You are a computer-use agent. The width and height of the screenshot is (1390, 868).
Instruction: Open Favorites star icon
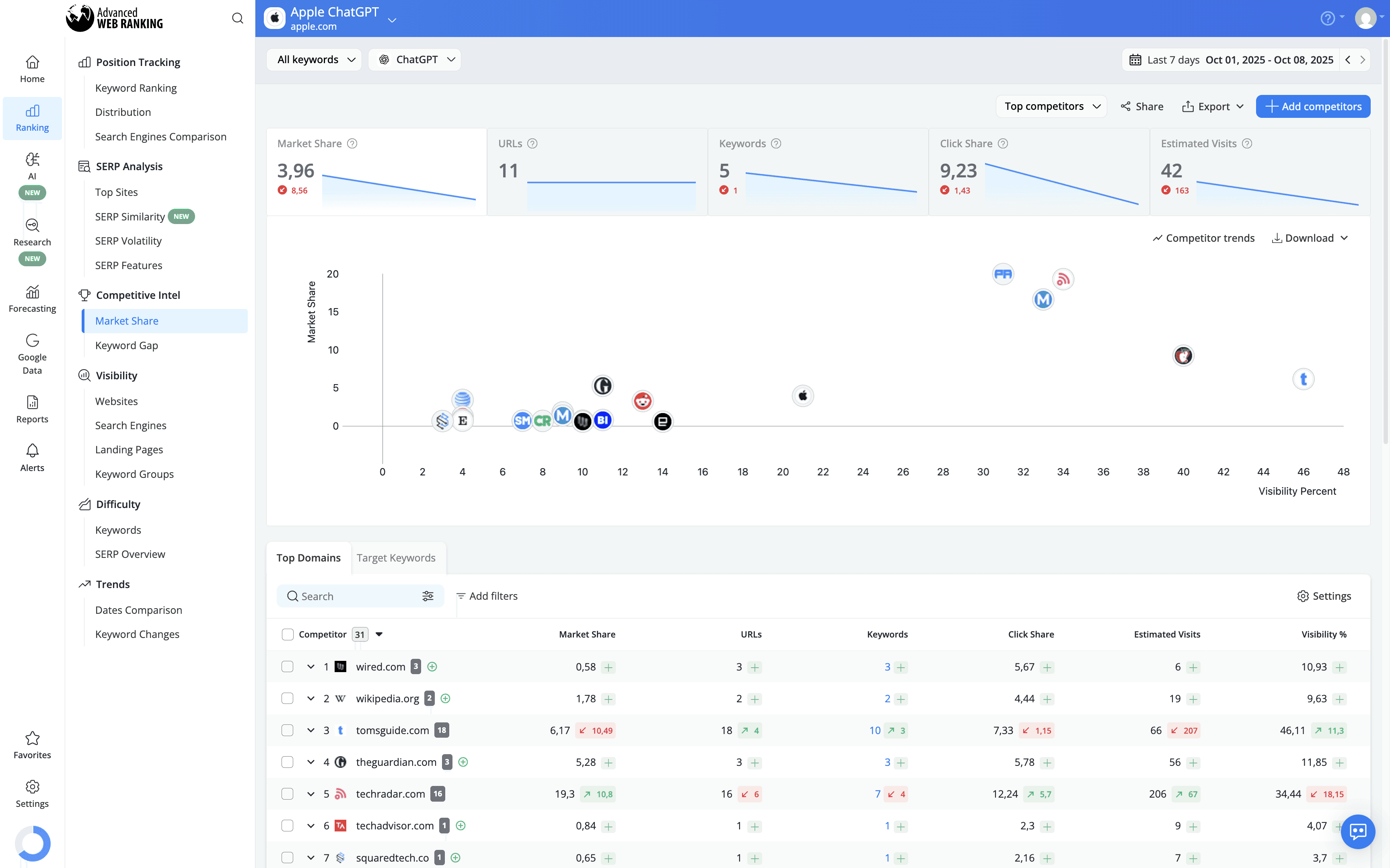[x=32, y=738]
